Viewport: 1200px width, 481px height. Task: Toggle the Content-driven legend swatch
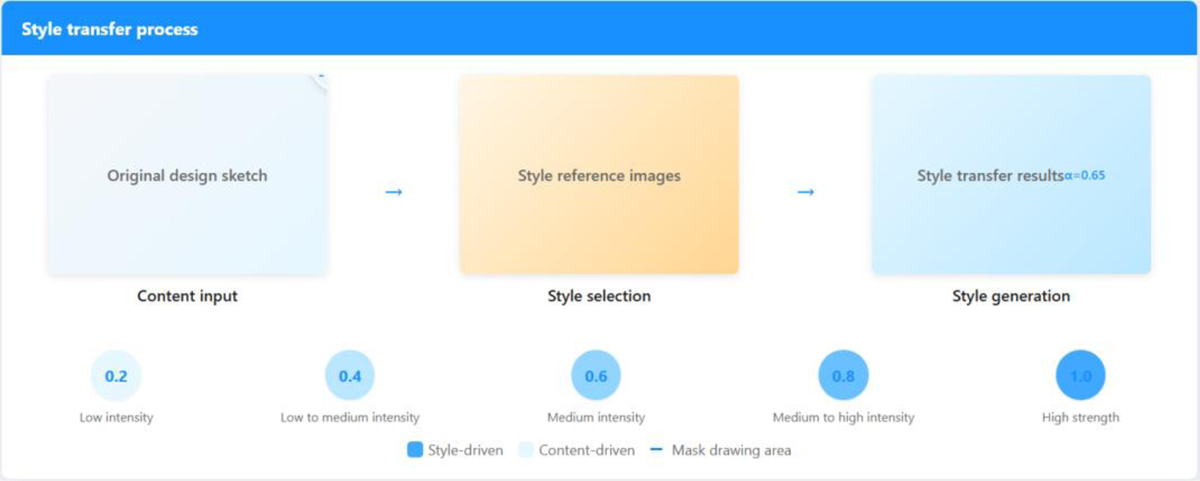click(526, 450)
